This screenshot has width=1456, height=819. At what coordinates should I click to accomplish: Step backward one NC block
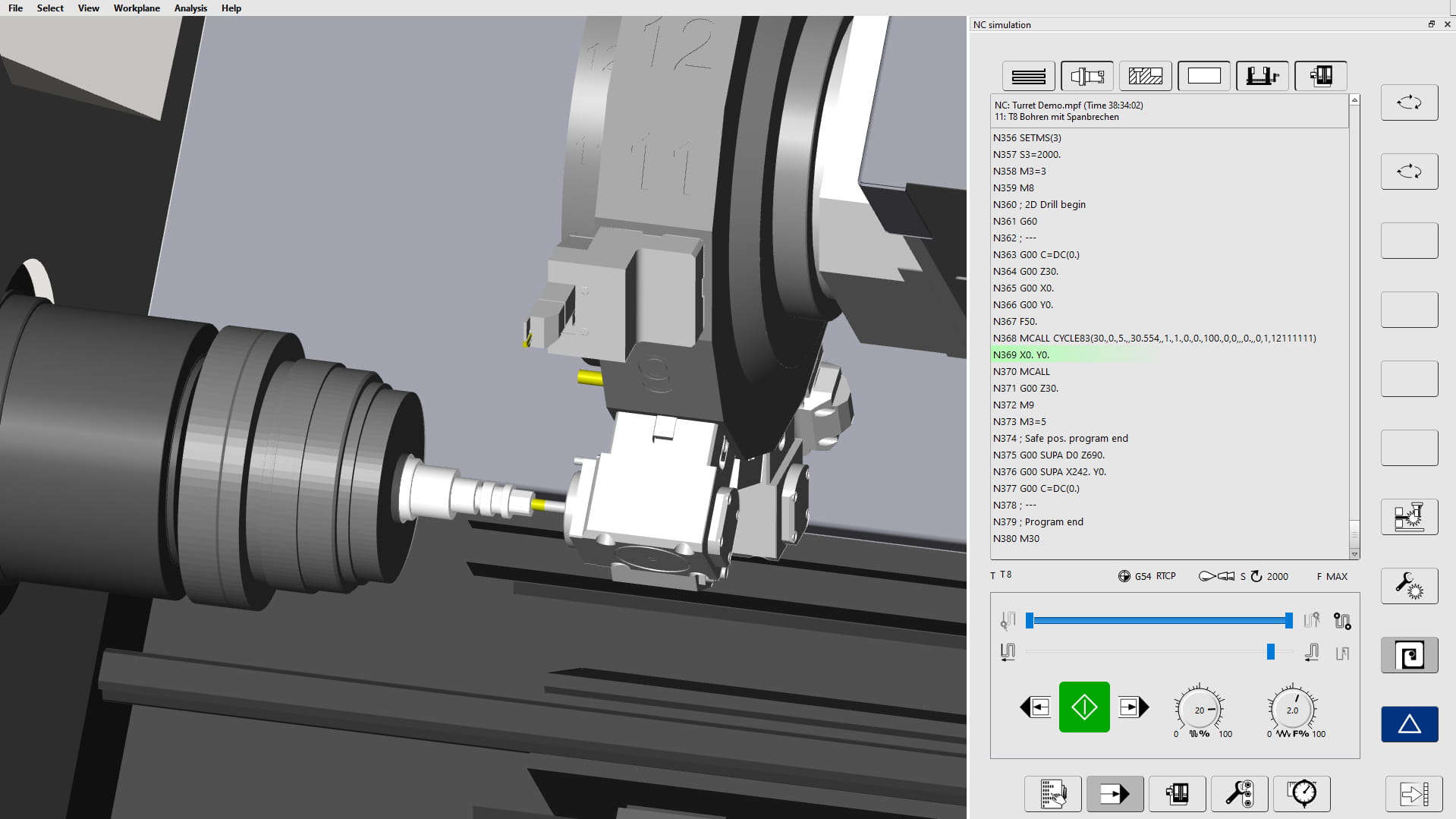click(x=1035, y=707)
